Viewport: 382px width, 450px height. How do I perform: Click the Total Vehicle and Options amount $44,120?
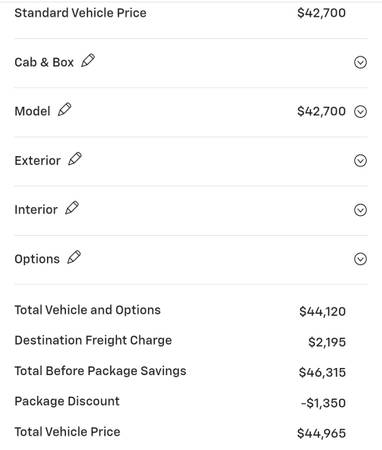pyautogui.click(x=322, y=312)
